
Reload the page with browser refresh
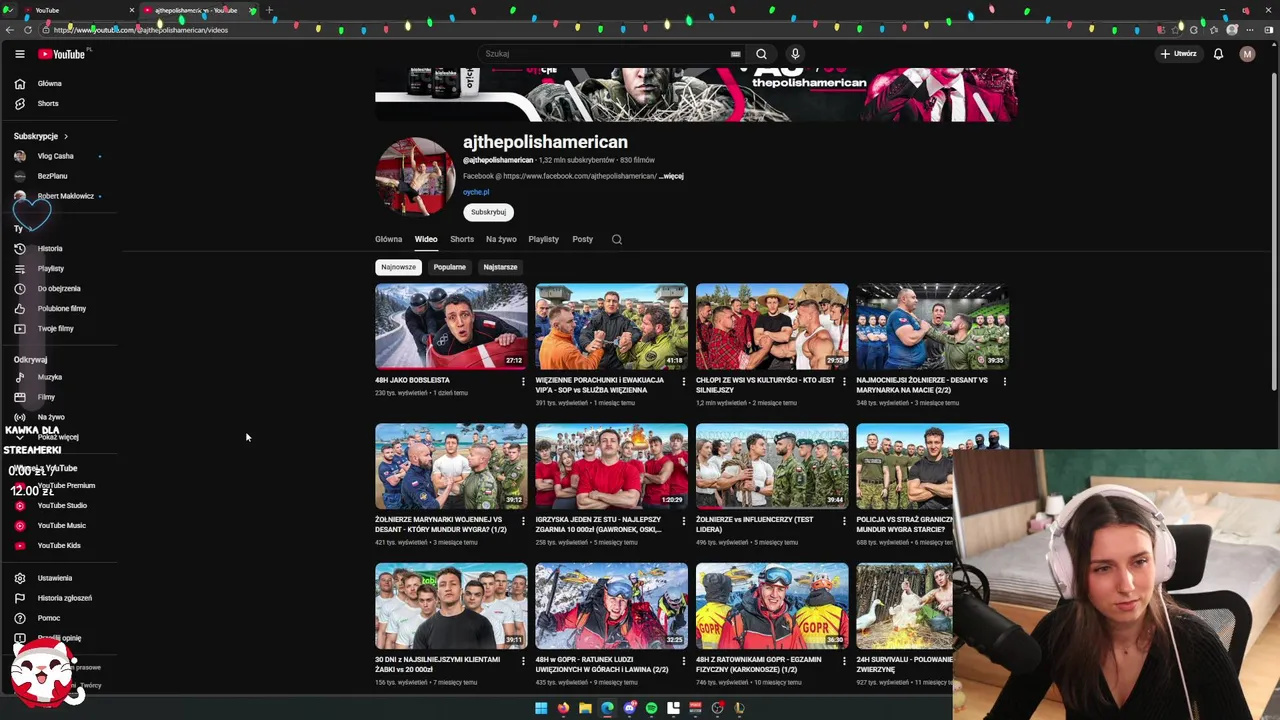pyautogui.click(x=28, y=30)
